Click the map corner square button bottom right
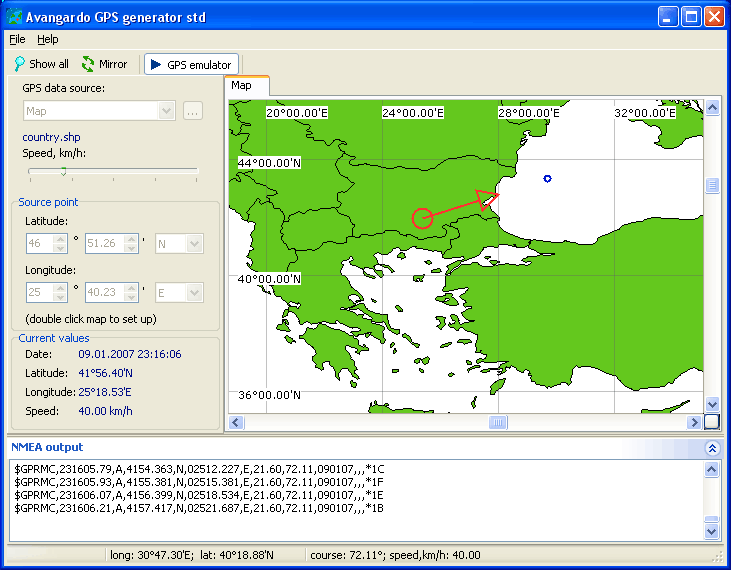The width and height of the screenshot is (731, 570). [x=712, y=422]
